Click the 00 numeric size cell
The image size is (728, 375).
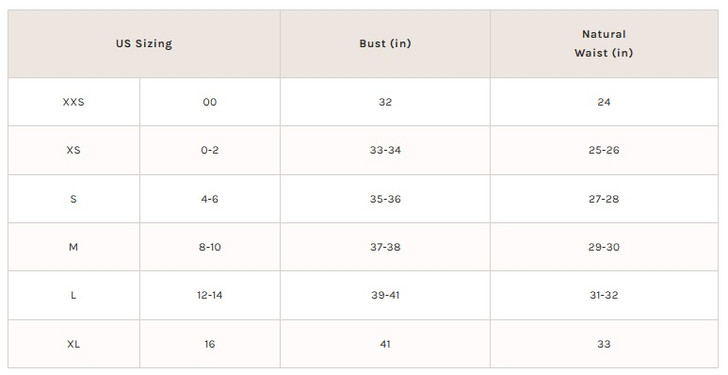tap(210, 102)
